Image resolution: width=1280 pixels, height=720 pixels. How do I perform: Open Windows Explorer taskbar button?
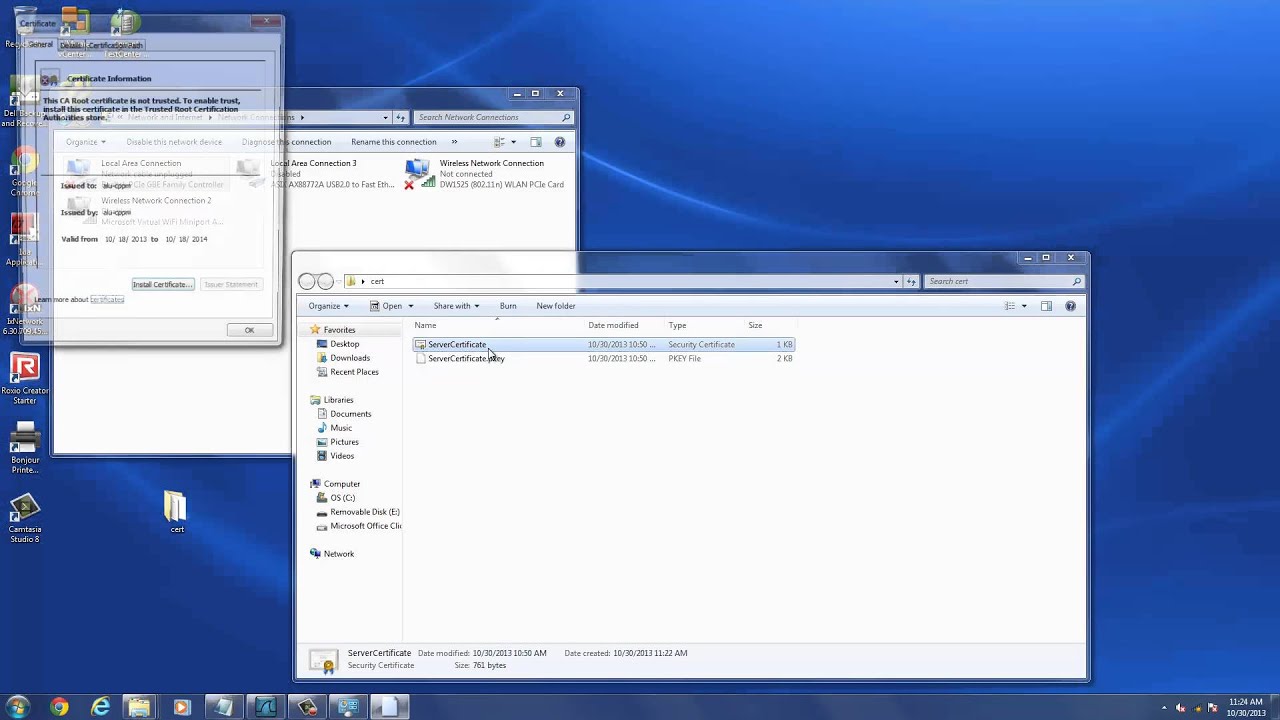[x=140, y=707]
